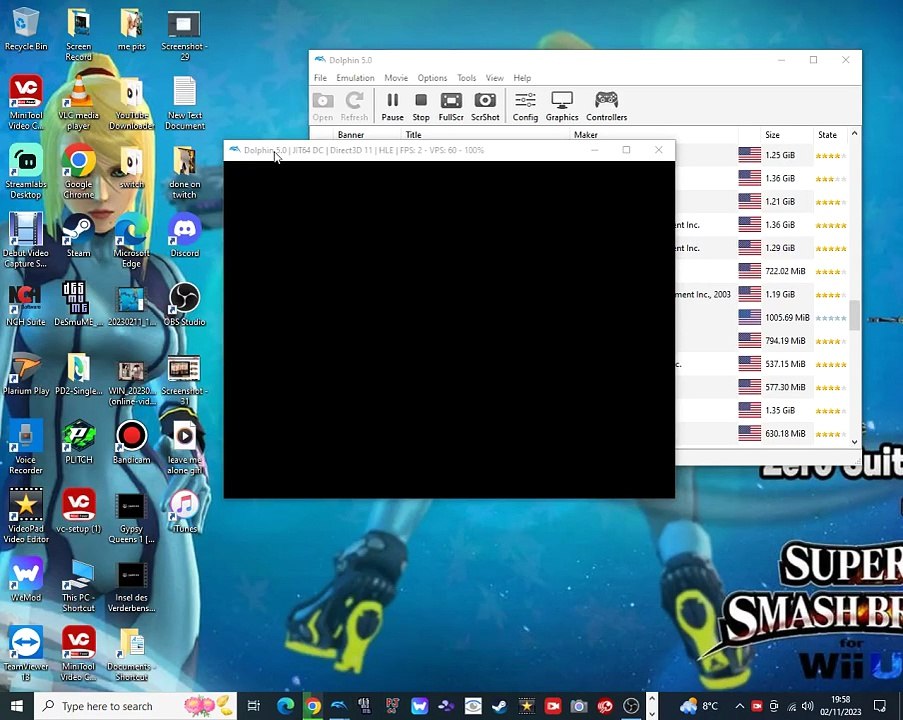The width and height of the screenshot is (903, 720).
Task: Select the Bandicam desktop icon
Action: click(x=131, y=442)
